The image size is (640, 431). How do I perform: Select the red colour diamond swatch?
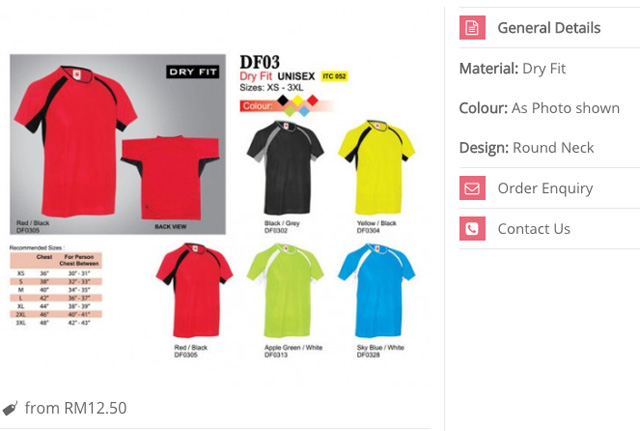pos(312,100)
